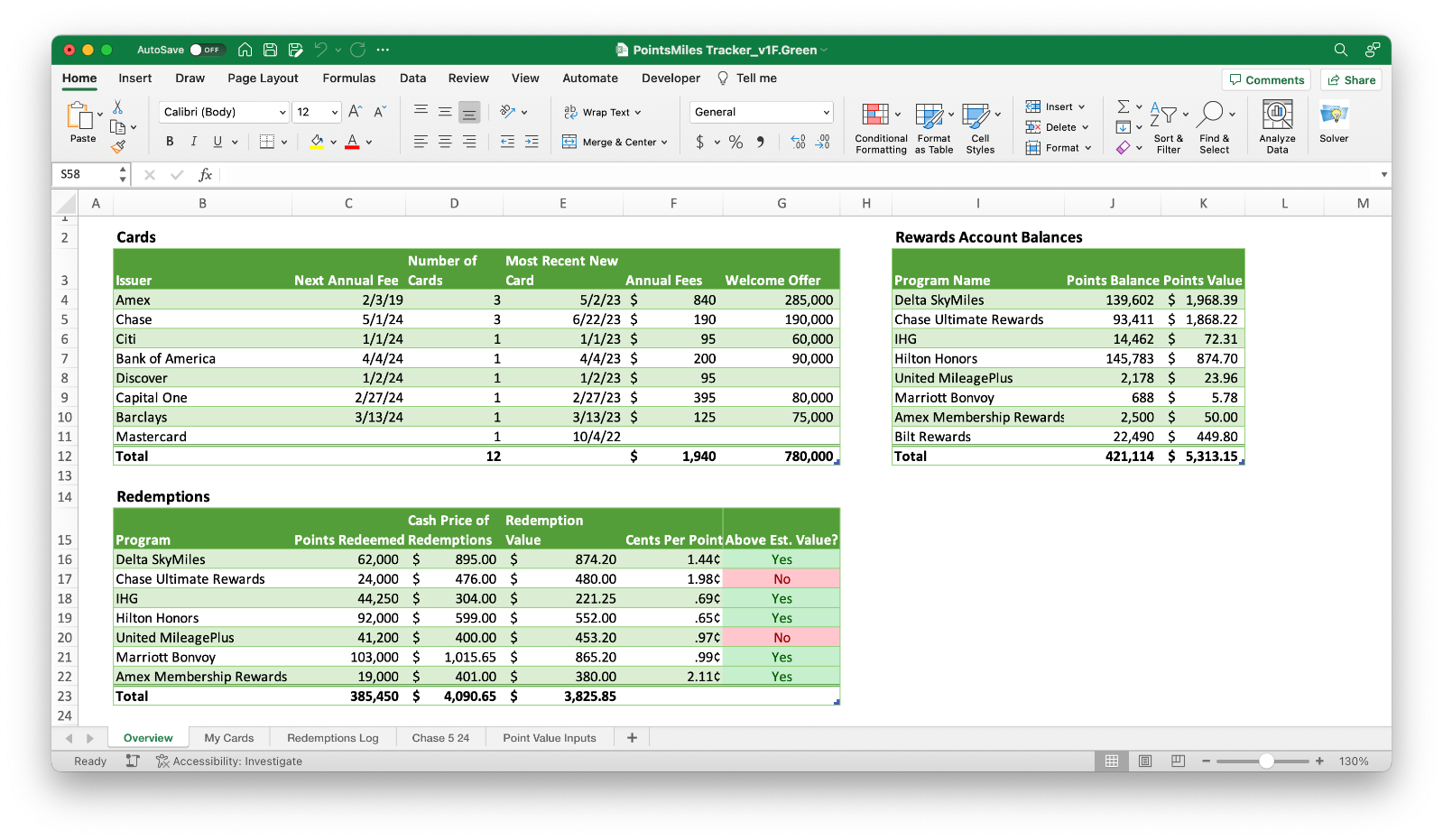Click the Percent Style icon
The height and width of the screenshot is (840, 1443).
[736, 142]
